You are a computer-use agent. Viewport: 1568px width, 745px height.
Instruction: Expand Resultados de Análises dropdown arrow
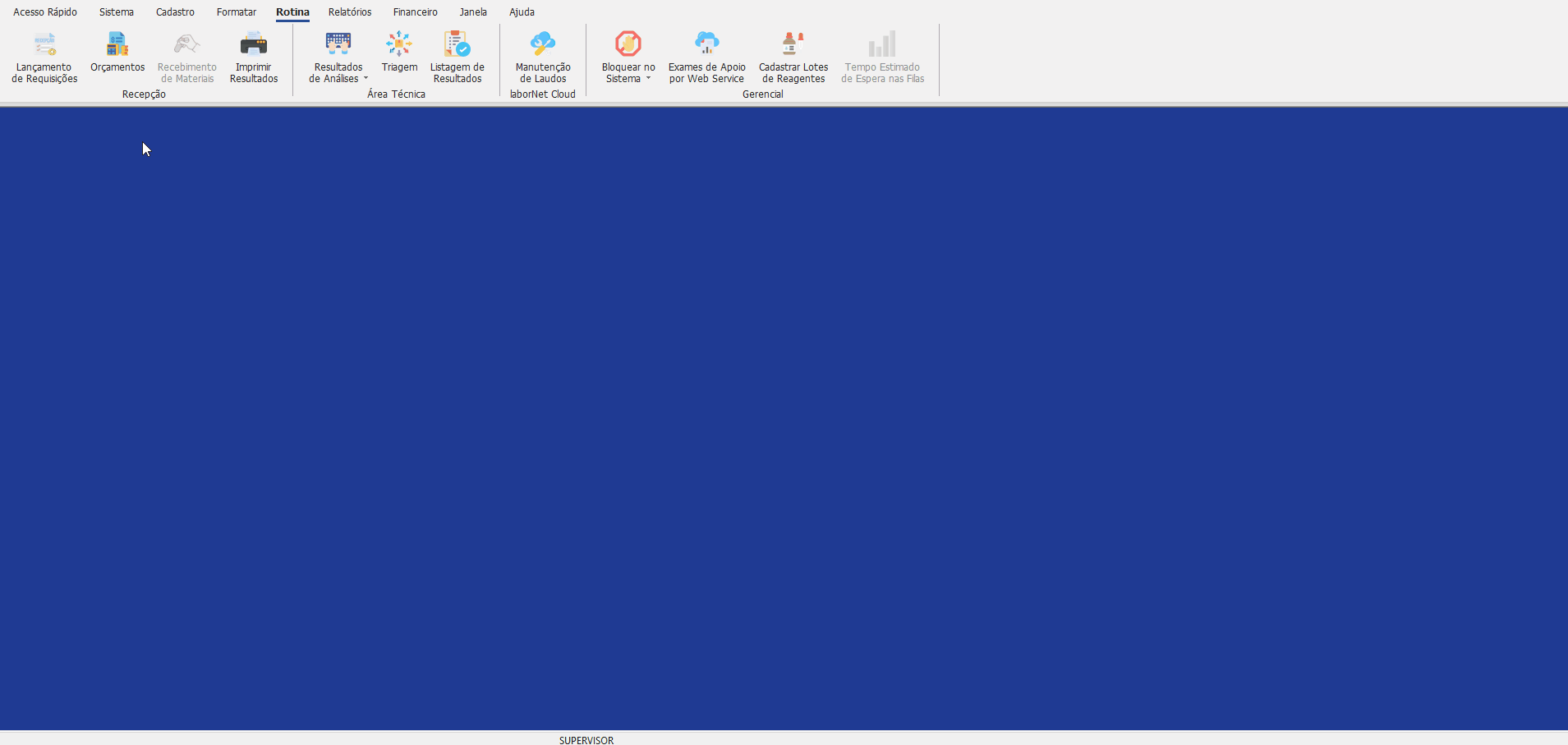tap(366, 79)
